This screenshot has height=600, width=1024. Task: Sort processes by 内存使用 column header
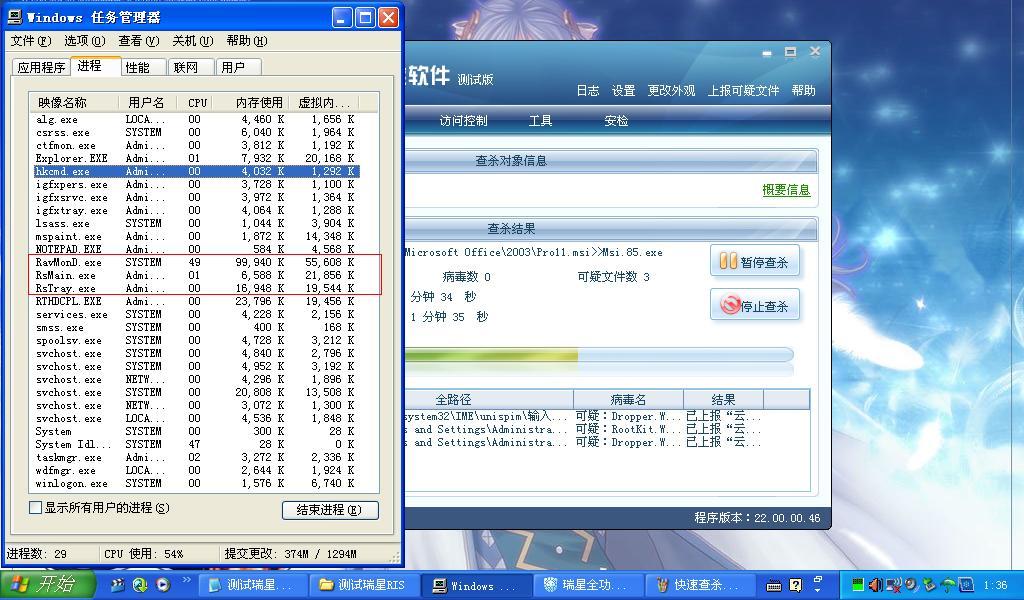tap(251, 103)
